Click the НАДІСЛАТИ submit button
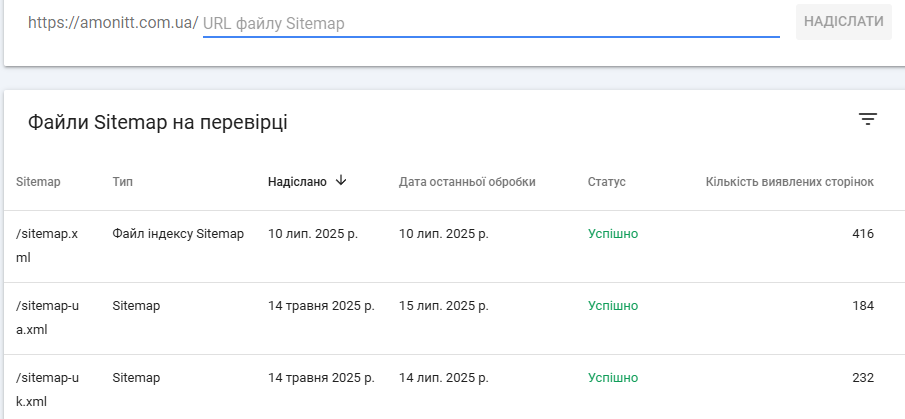 (844, 21)
